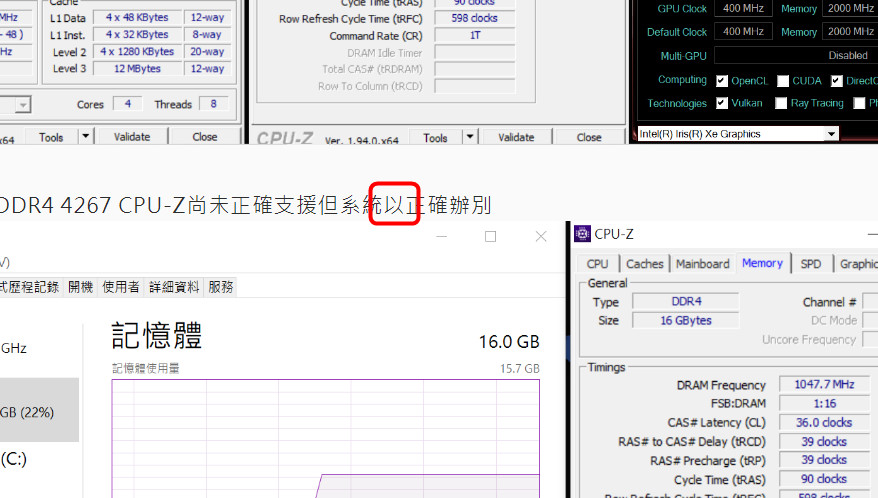
Task: Toggle the checkbox after Ray Tracing
Action: [x=859, y=103]
